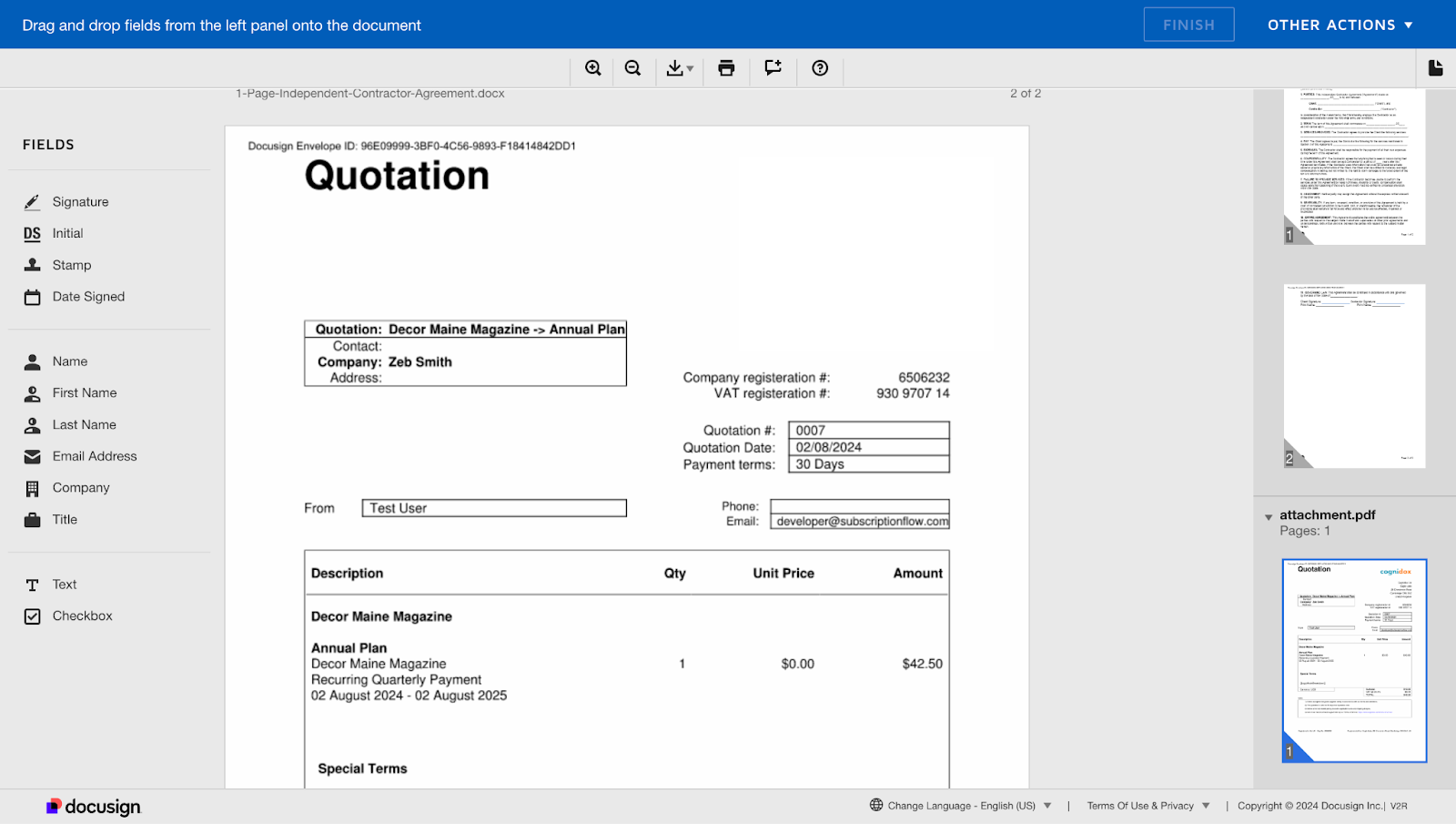Click 'Recurring Quarterly Payment' text
The width and height of the screenshot is (1456, 824).
pyautogui.click(x=396, y=679)
